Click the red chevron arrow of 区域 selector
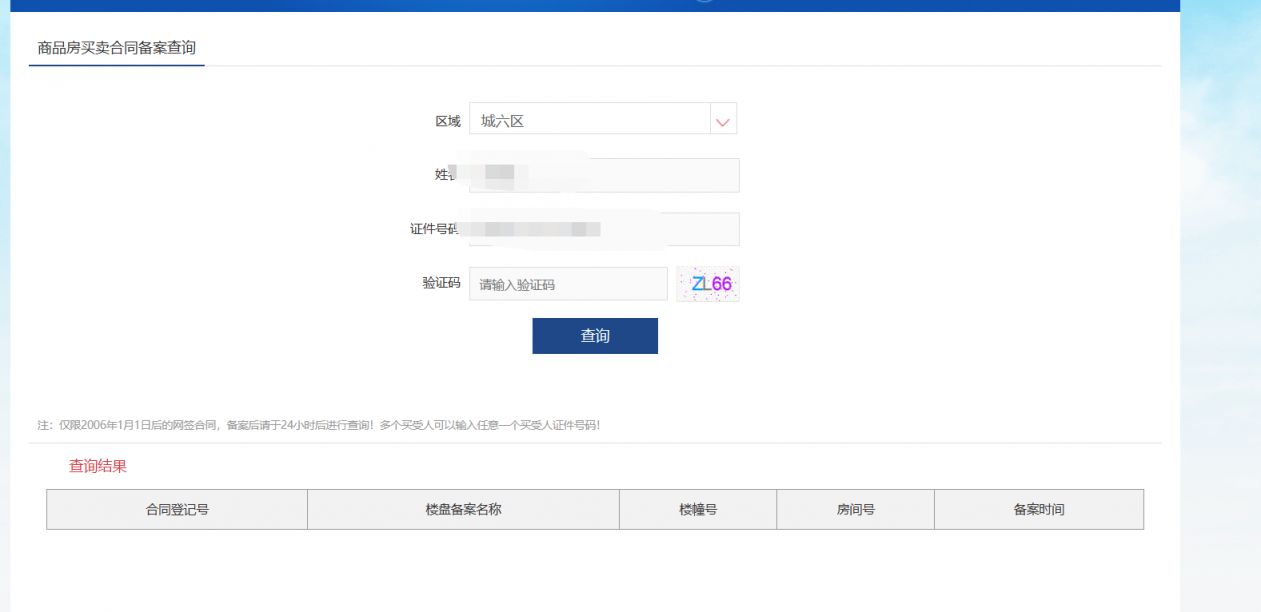This screenshot has width=1261, height=612. [723, 122]
